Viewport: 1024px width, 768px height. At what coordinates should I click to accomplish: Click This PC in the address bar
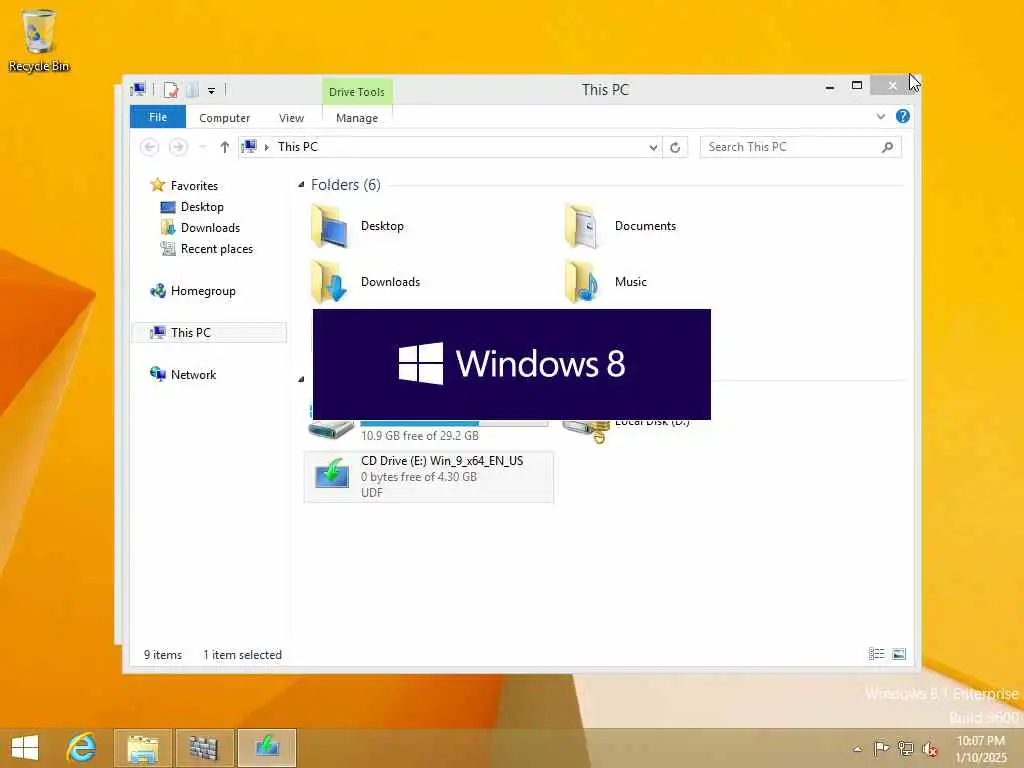(298, 147)
